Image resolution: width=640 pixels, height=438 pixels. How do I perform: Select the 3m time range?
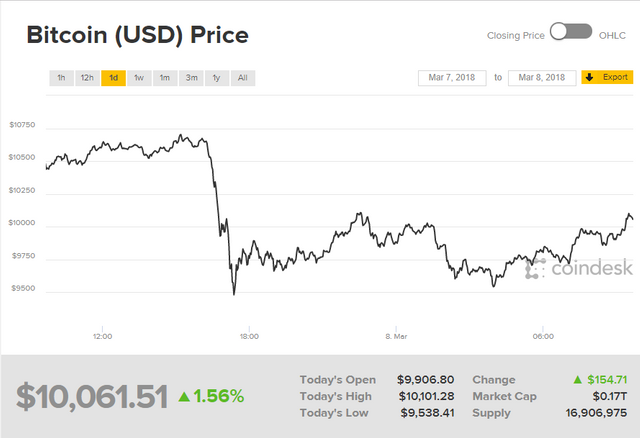(191, 77)
